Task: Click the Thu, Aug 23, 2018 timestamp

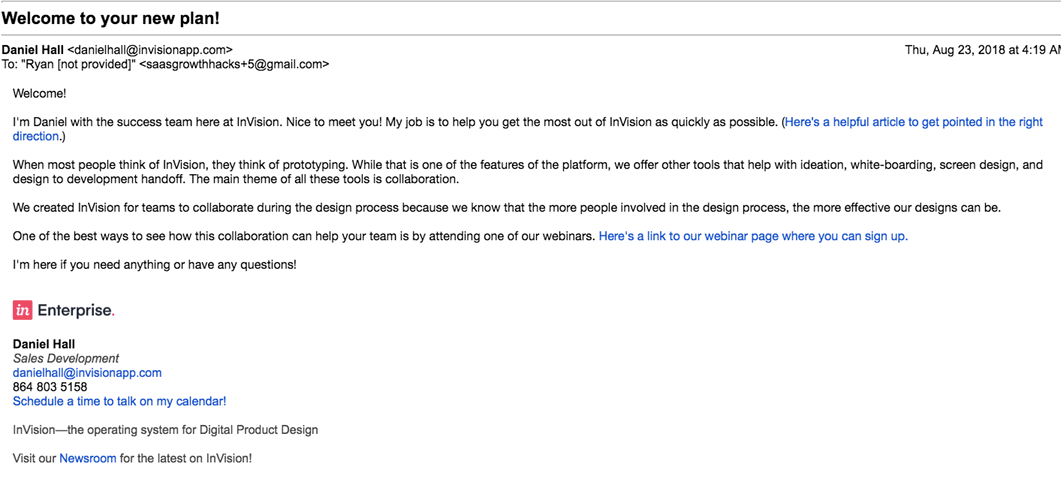Action: click(983, 49)
